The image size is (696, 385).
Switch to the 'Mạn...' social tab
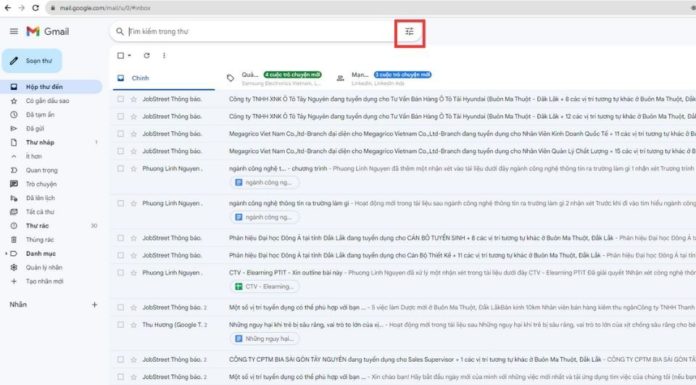[384, 78]
